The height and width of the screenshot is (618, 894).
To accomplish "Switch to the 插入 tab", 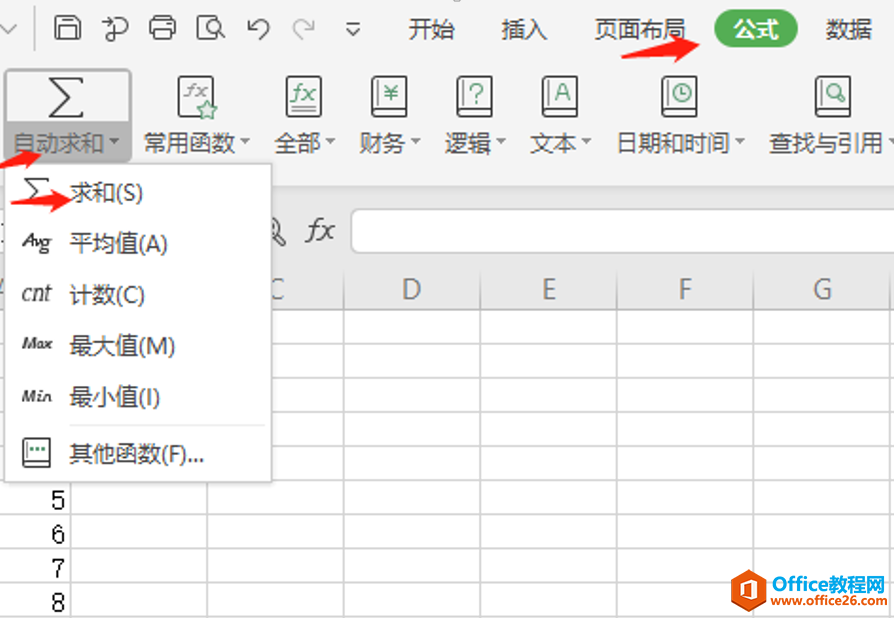I will click(x=524, y=29).
